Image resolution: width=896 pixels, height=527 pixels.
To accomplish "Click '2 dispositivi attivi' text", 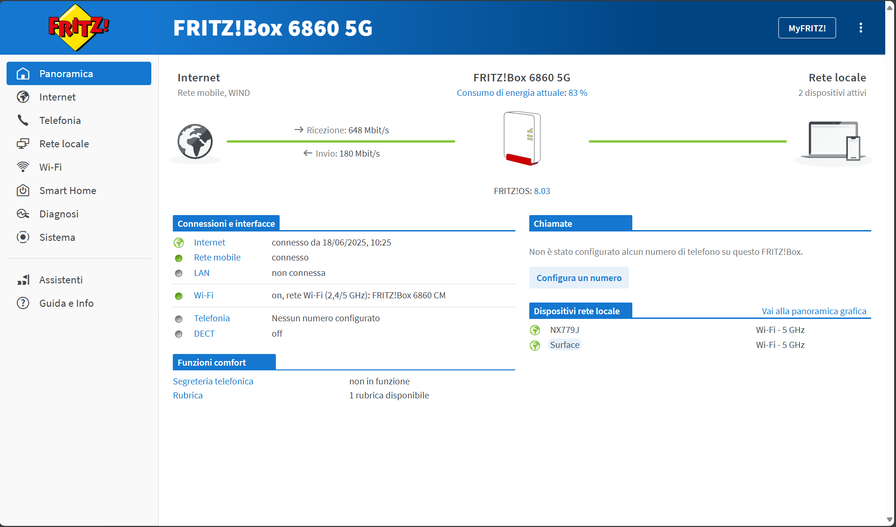I will (832, 93).
